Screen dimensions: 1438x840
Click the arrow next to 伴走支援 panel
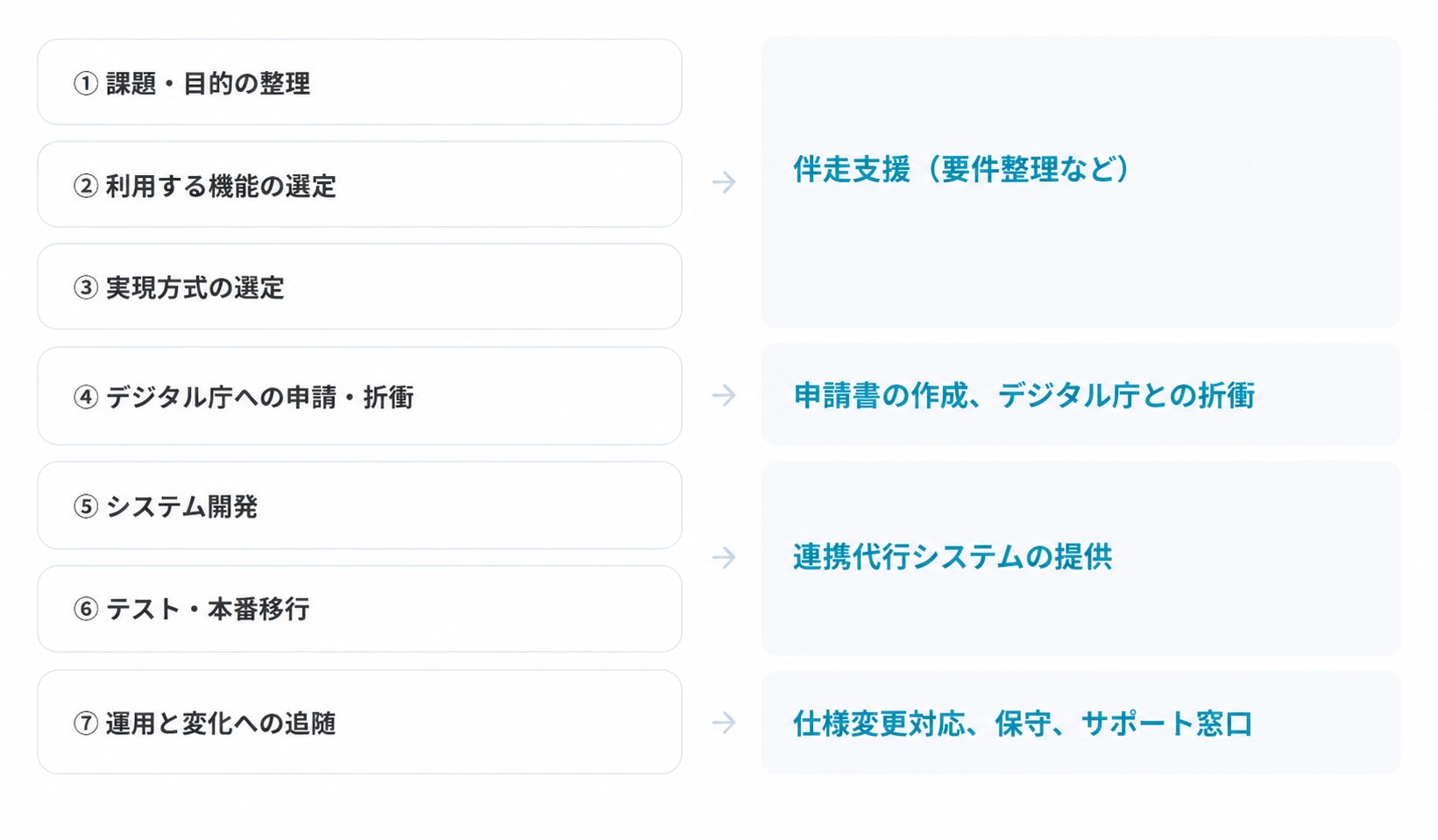[x=724, y=182]
